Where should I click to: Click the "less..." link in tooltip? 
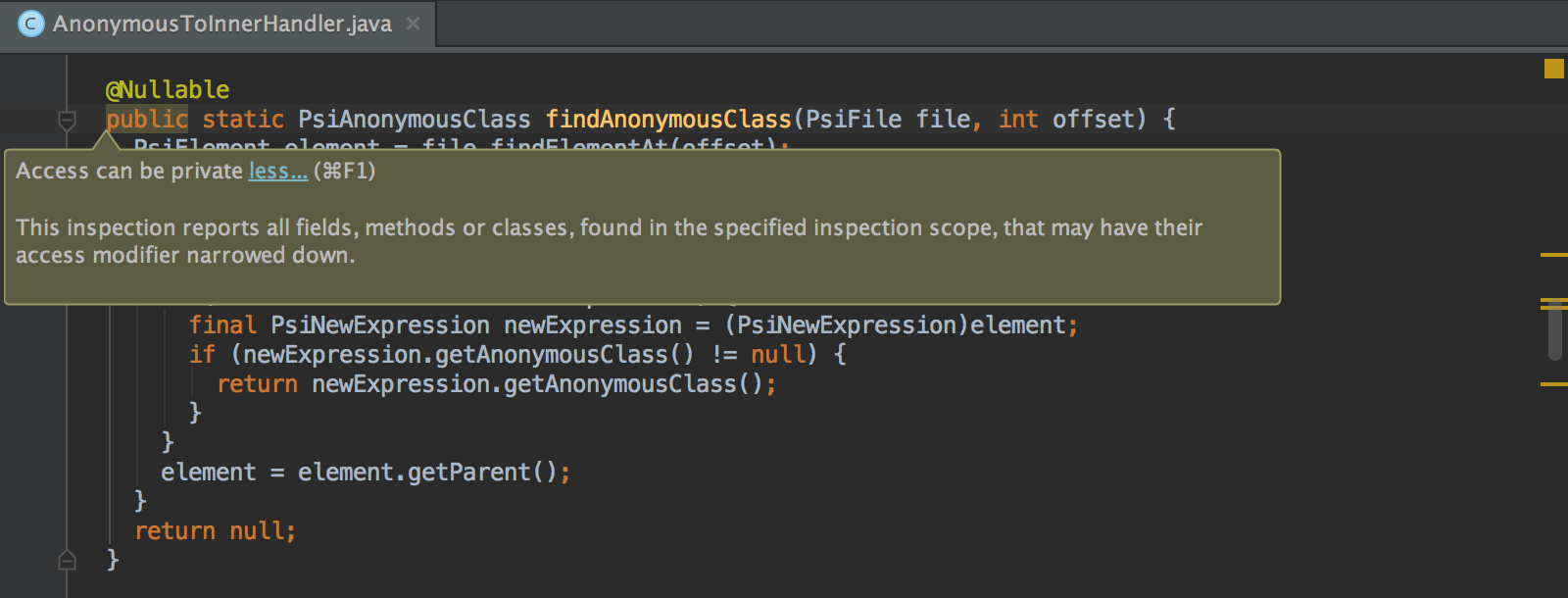(x=278, y=171)
